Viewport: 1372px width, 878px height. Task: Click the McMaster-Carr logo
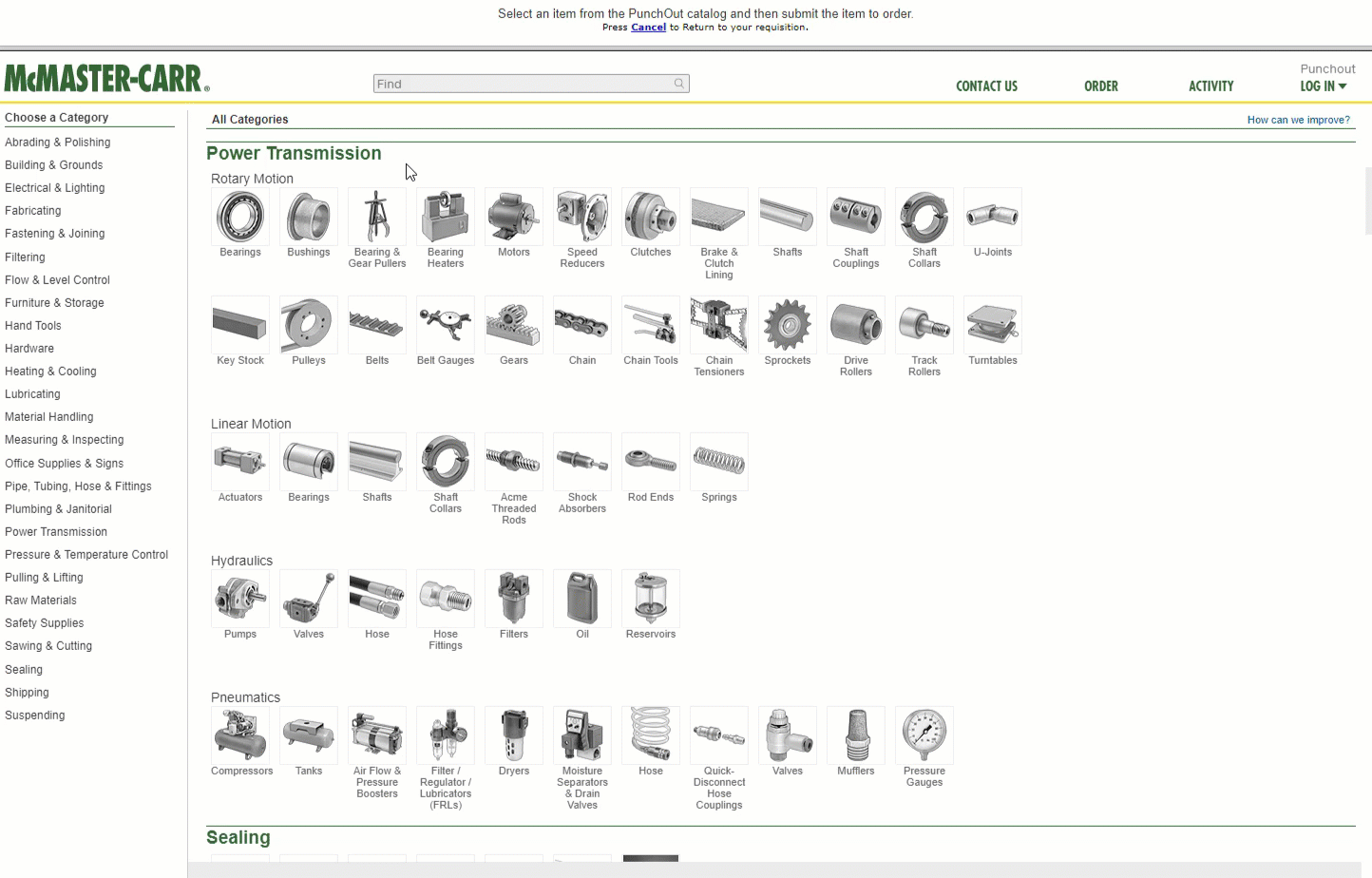[x=106, y=78]
